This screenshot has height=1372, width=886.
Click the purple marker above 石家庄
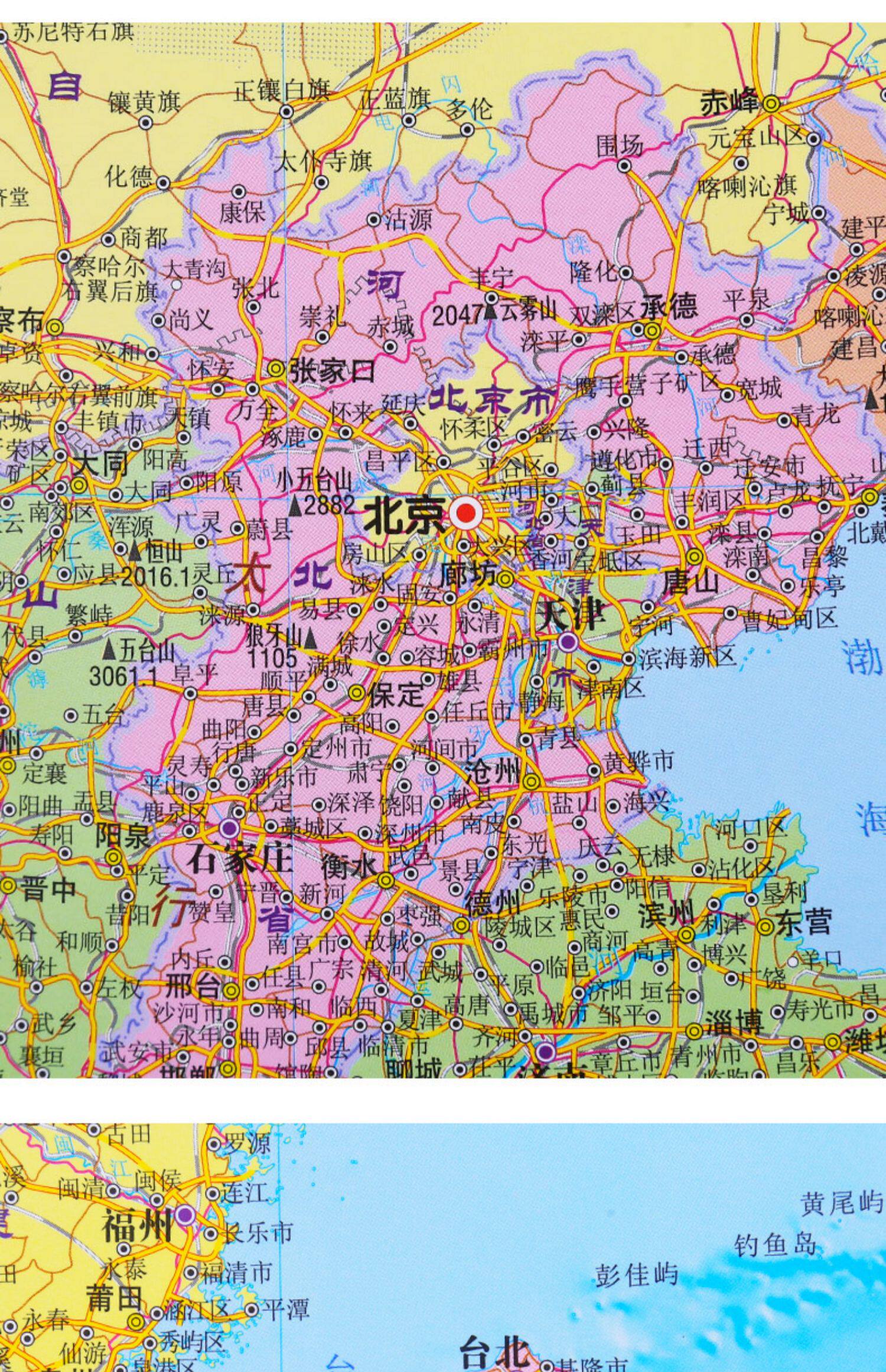(230, 827)
